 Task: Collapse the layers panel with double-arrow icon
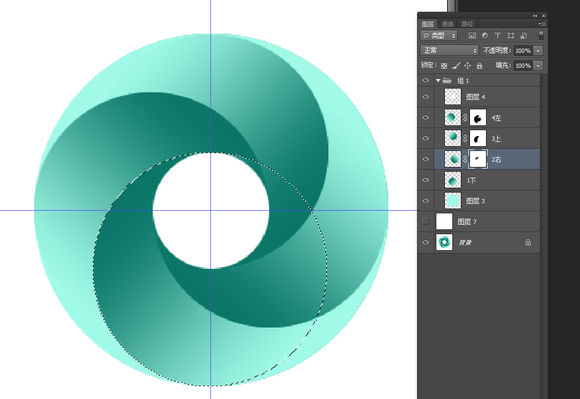pos(535,16)
